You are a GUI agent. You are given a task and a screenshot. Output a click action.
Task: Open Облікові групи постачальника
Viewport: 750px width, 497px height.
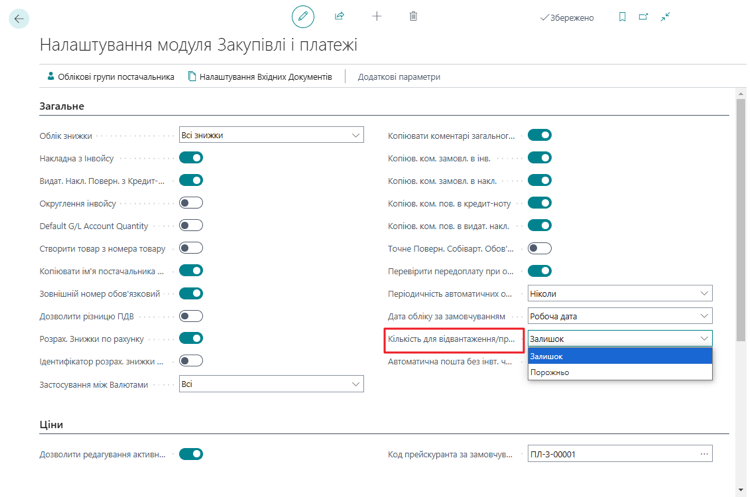pos(111,76)
